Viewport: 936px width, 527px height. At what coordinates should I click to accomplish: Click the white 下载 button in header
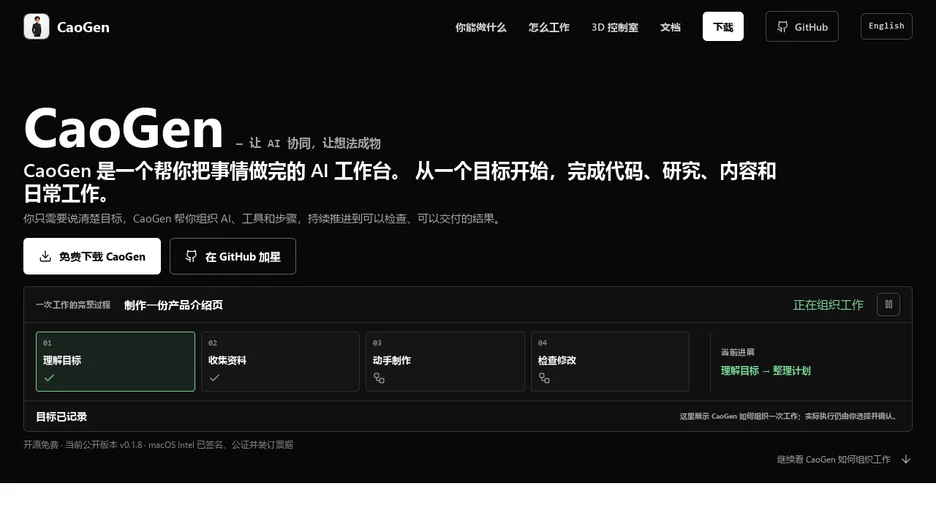(x=723, y=26)
